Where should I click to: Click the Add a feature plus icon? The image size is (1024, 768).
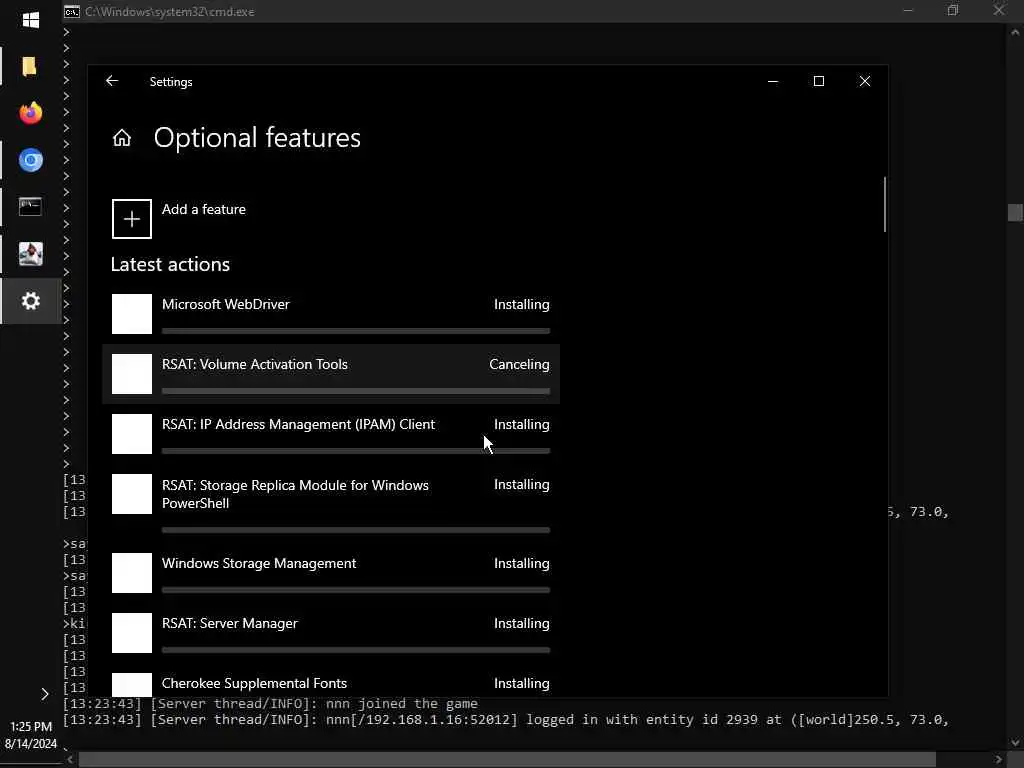[132, 219]
